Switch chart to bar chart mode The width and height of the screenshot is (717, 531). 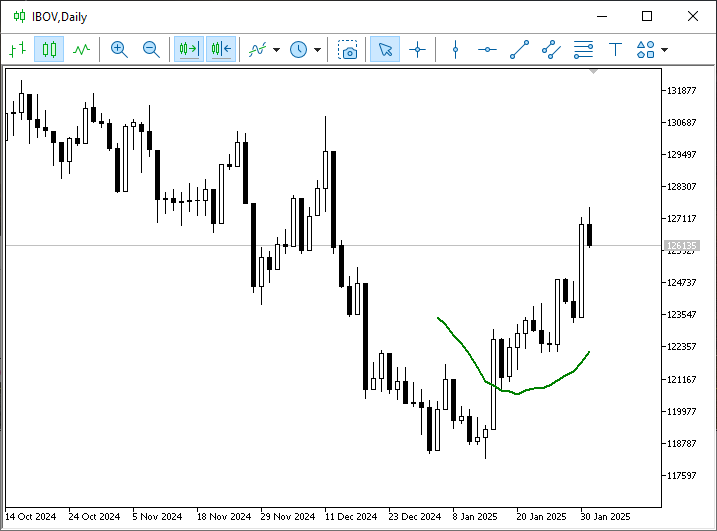pyautogui.click(x=18, y=49)
